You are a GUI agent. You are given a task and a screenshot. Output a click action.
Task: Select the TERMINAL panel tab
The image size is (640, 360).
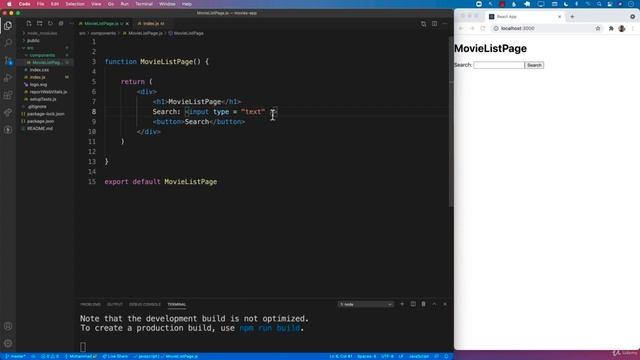point(177,304)
